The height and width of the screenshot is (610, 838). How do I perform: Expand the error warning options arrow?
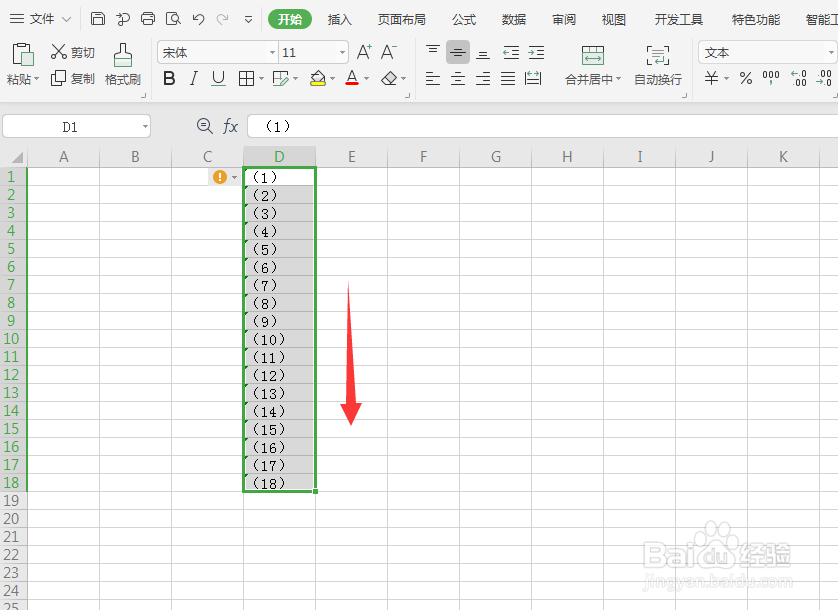pyautogui.click(x=234, y=177)
